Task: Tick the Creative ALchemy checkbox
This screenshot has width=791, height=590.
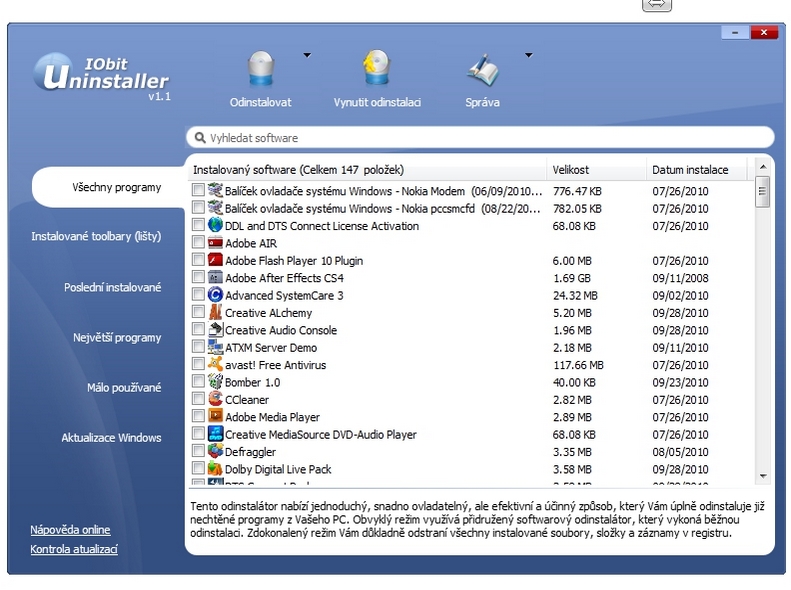Action: pyautogui.click(x=198, y=312)
